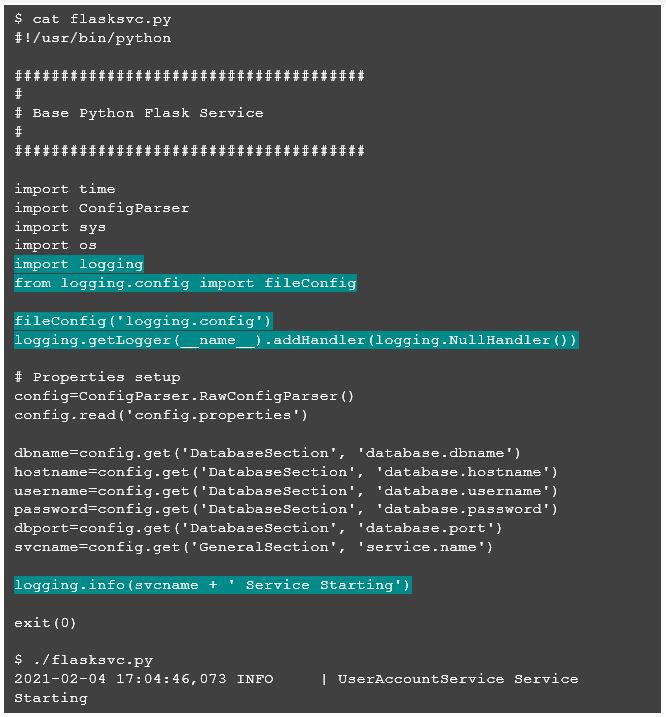Click the highlighted fileConfig('logging.config') call
The width and height of the screenshot is (666, 717).
click(x=143, y=321)
